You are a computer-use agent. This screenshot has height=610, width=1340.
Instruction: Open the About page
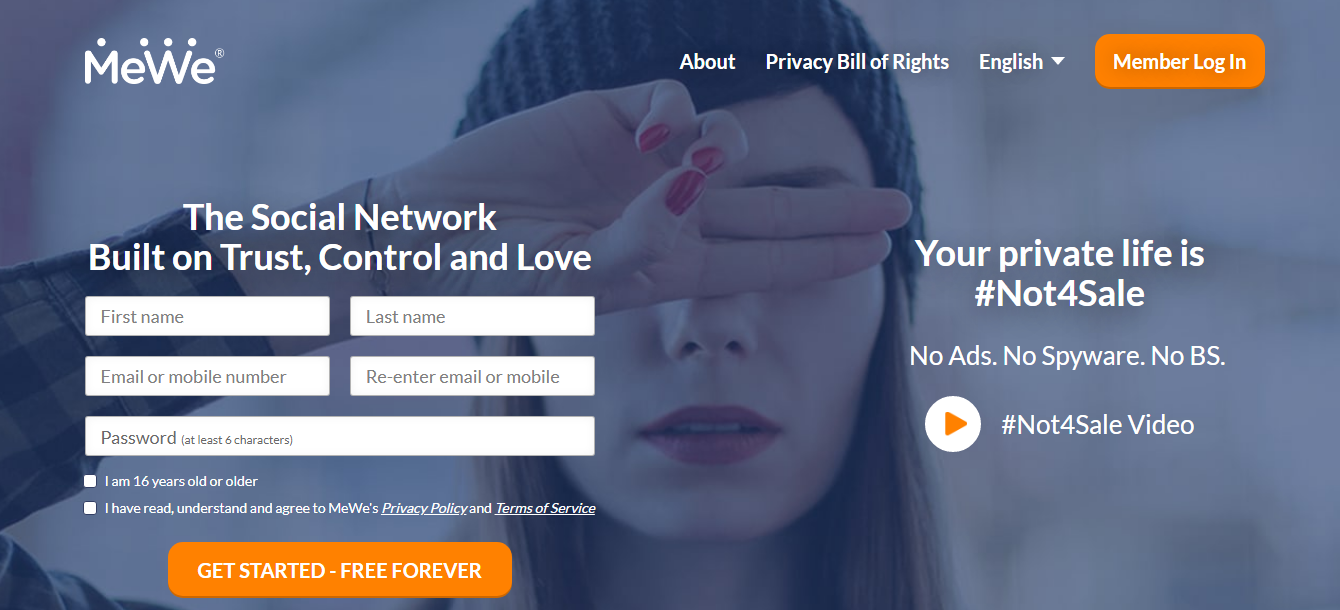(x=707, y=62)
